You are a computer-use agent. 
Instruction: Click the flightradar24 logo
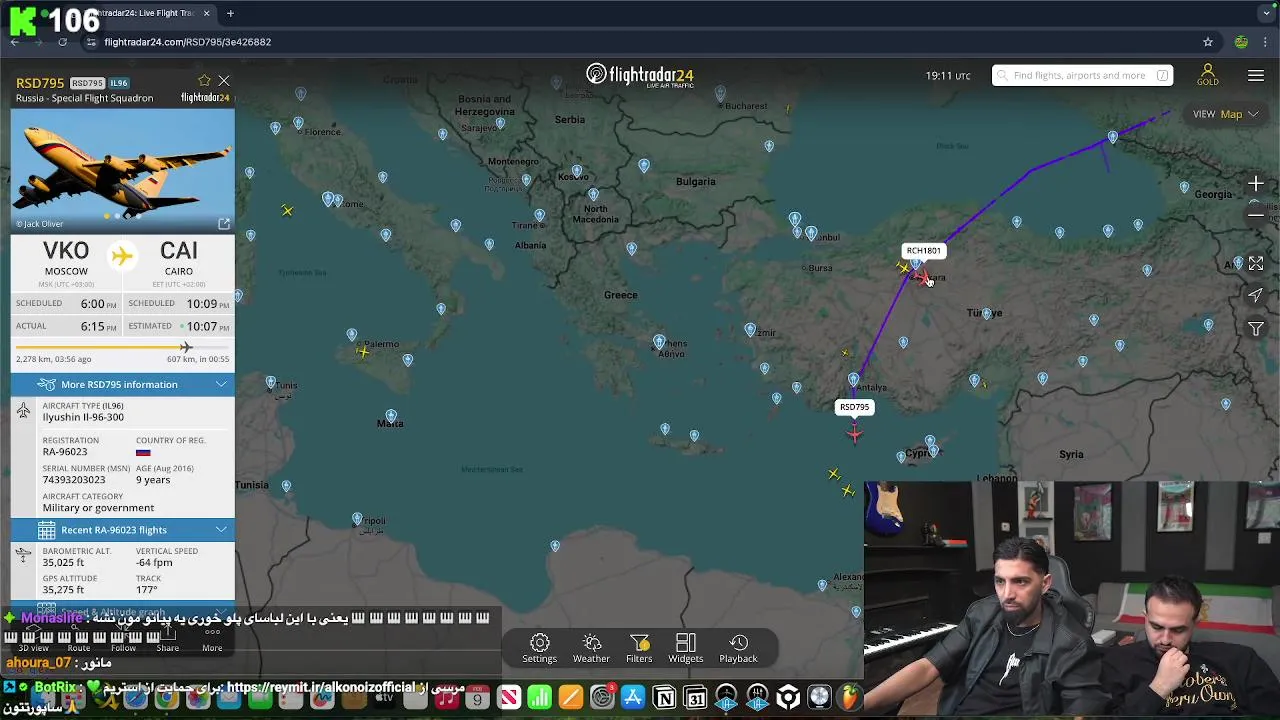640,75
